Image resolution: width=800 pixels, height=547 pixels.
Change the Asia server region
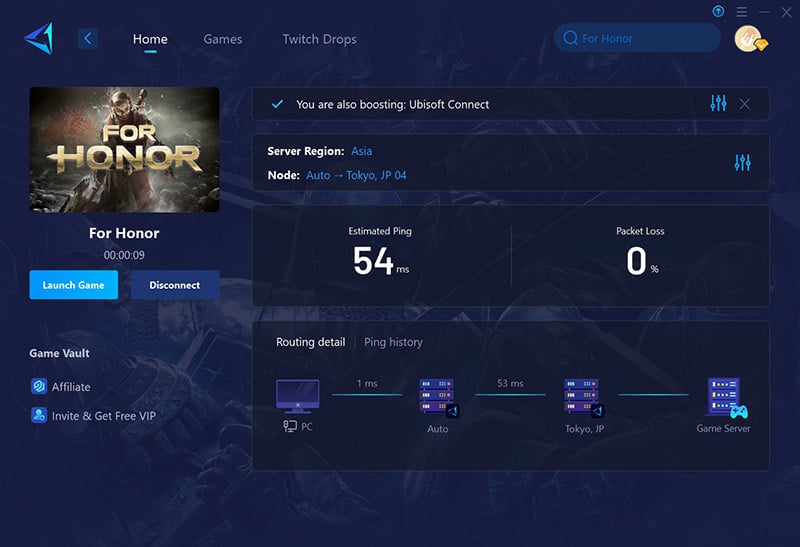pos(361,151)
